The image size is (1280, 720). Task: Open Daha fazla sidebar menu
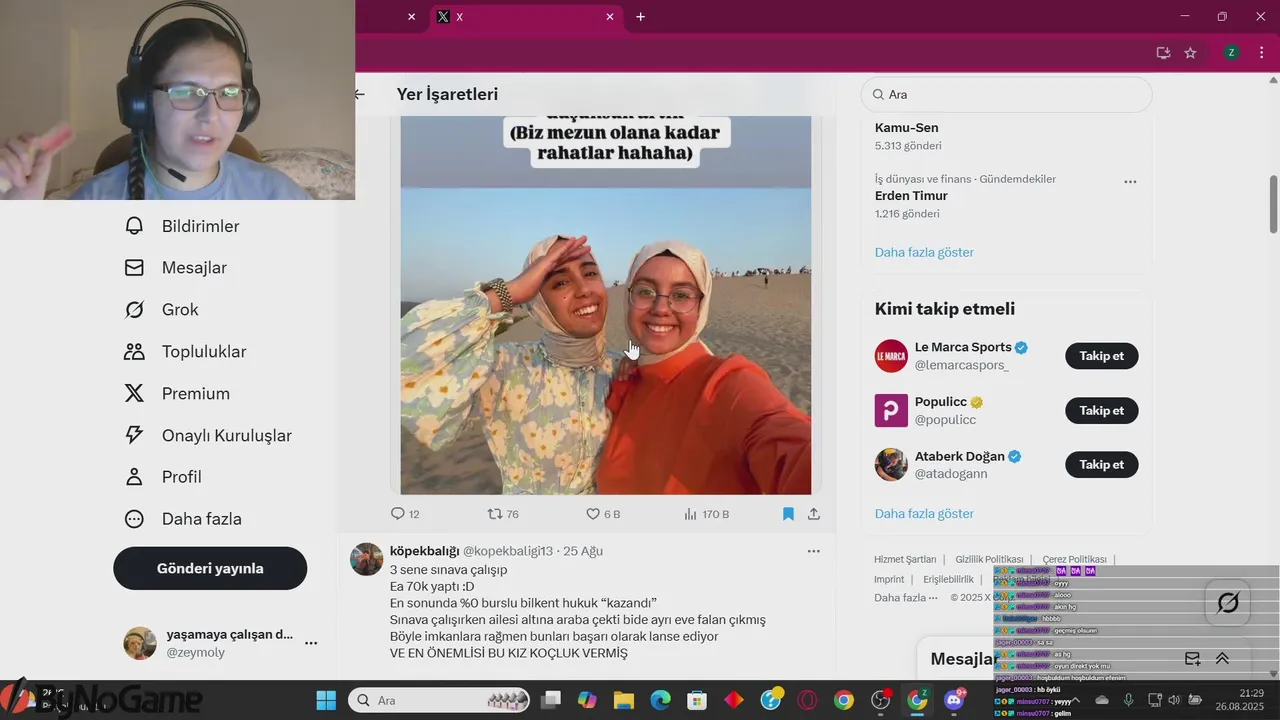click(182, 519)
